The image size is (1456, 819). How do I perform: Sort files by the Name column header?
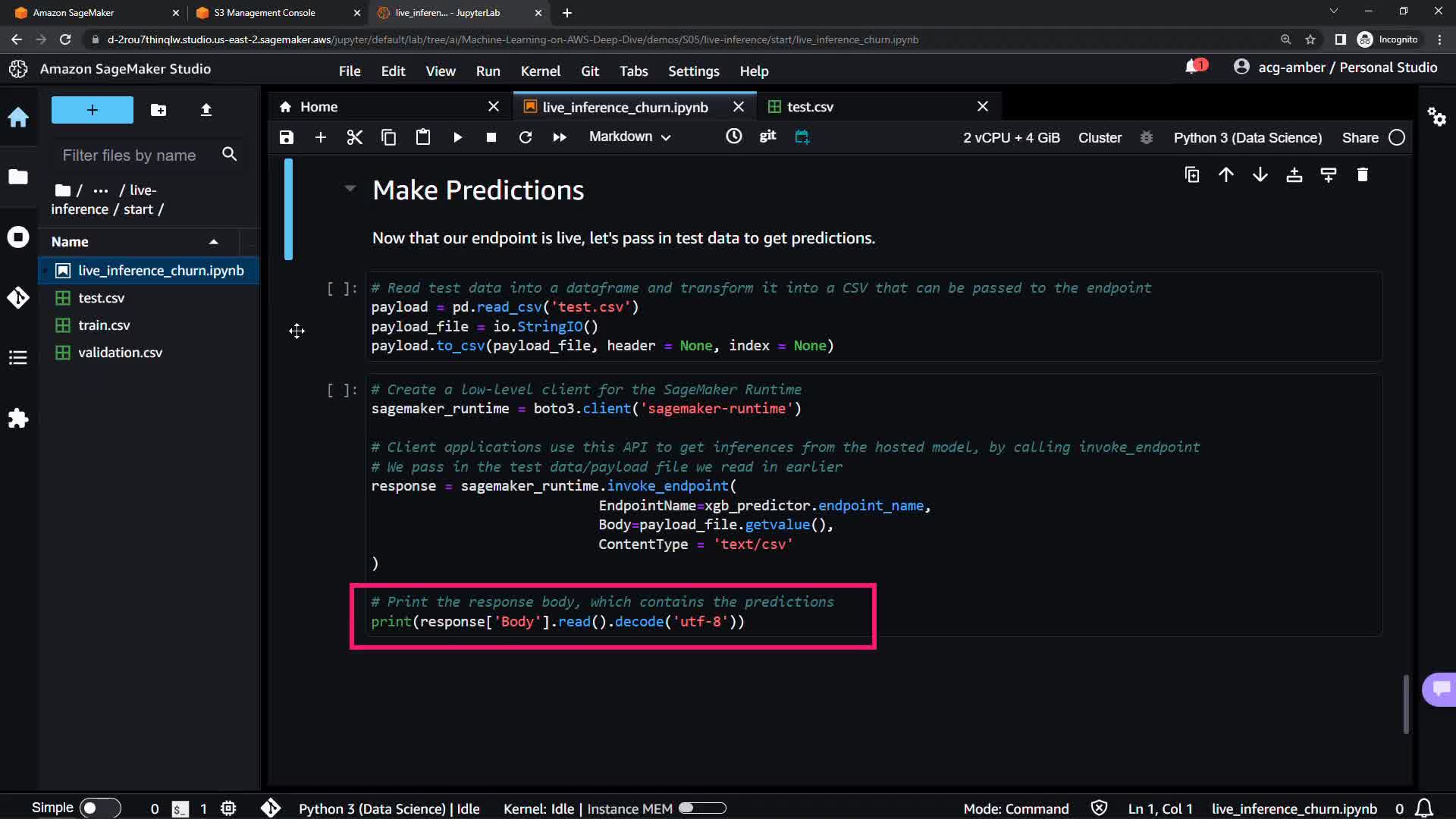(70, 242)
